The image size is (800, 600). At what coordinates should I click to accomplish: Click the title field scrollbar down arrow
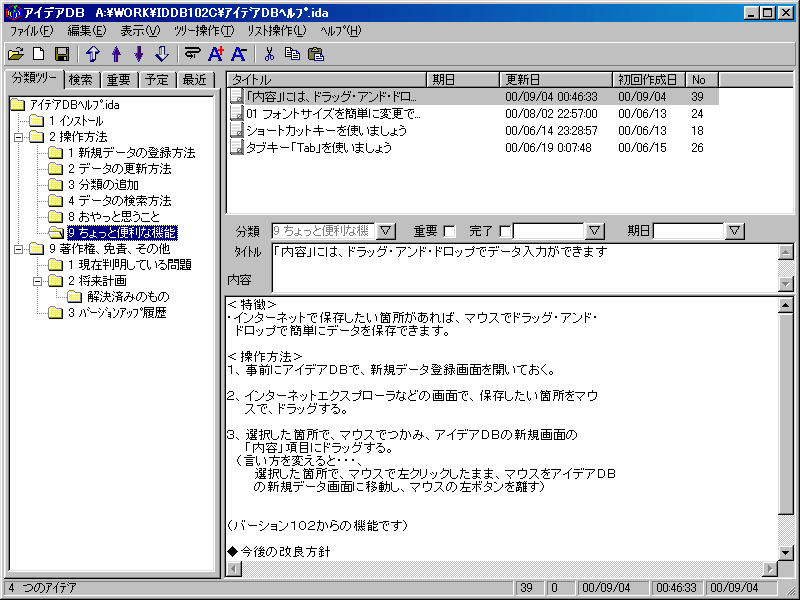pos(786,284)
